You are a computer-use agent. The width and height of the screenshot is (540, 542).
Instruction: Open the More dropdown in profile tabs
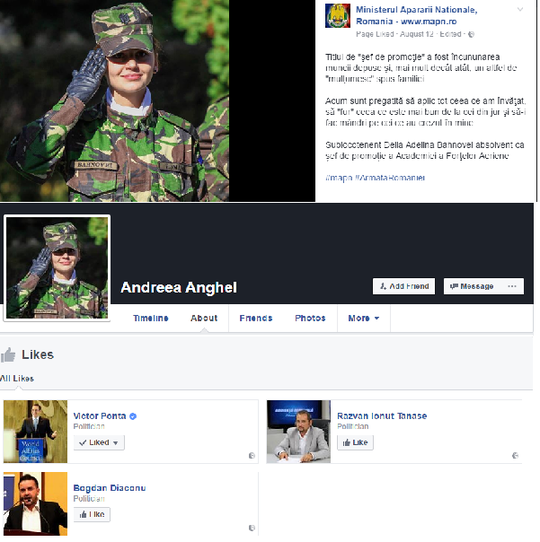click(x=364, y=318)
